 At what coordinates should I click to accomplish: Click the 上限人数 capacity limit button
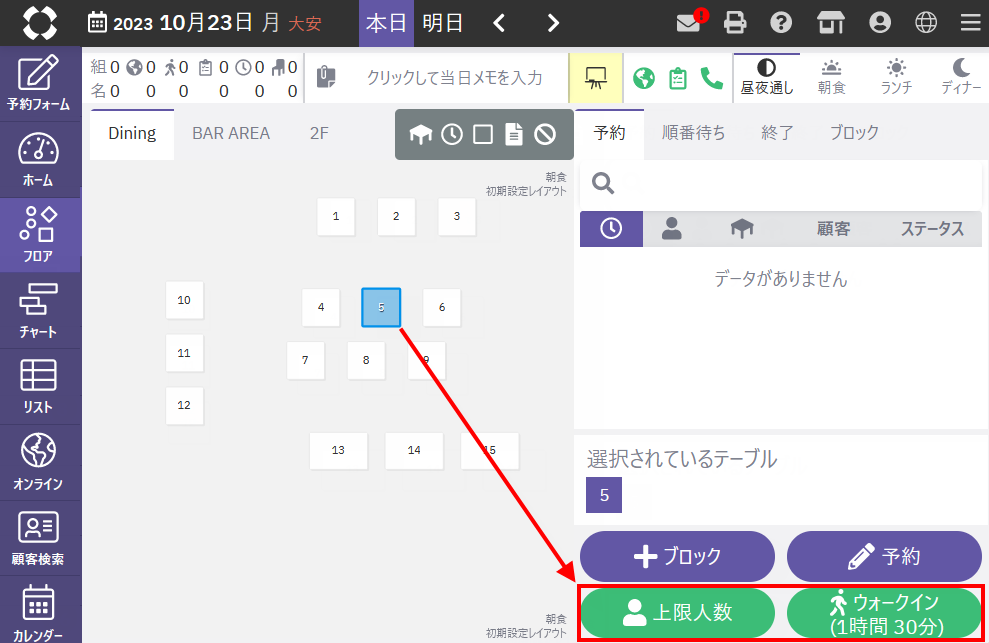[677, 613]
